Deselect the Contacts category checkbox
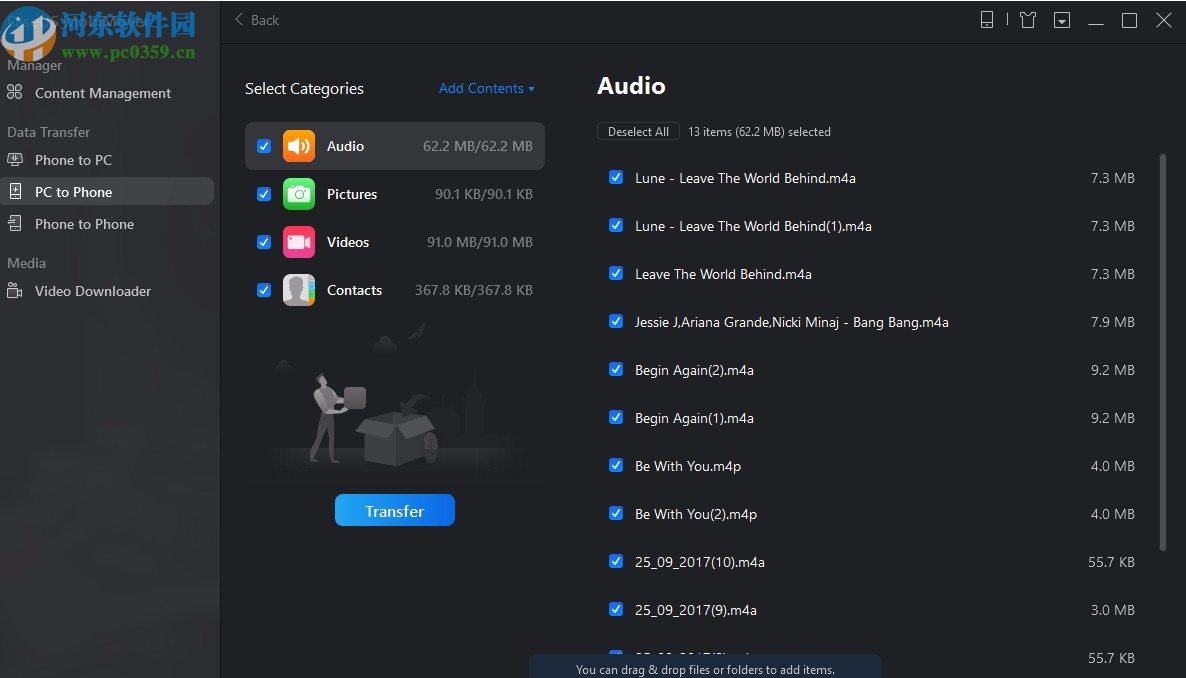 click(x=263, y=289)
